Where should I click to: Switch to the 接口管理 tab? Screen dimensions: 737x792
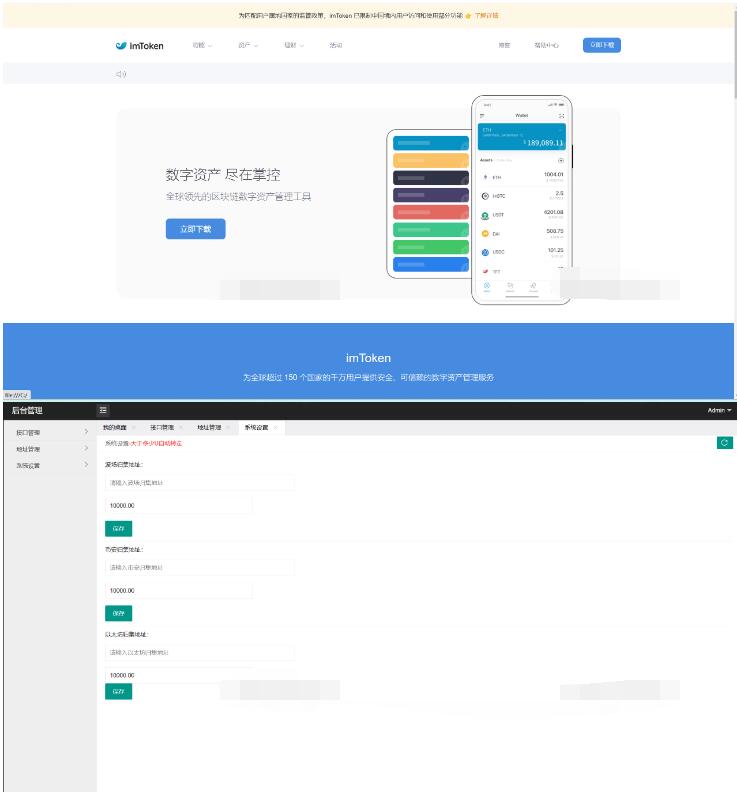coord(162,428)
